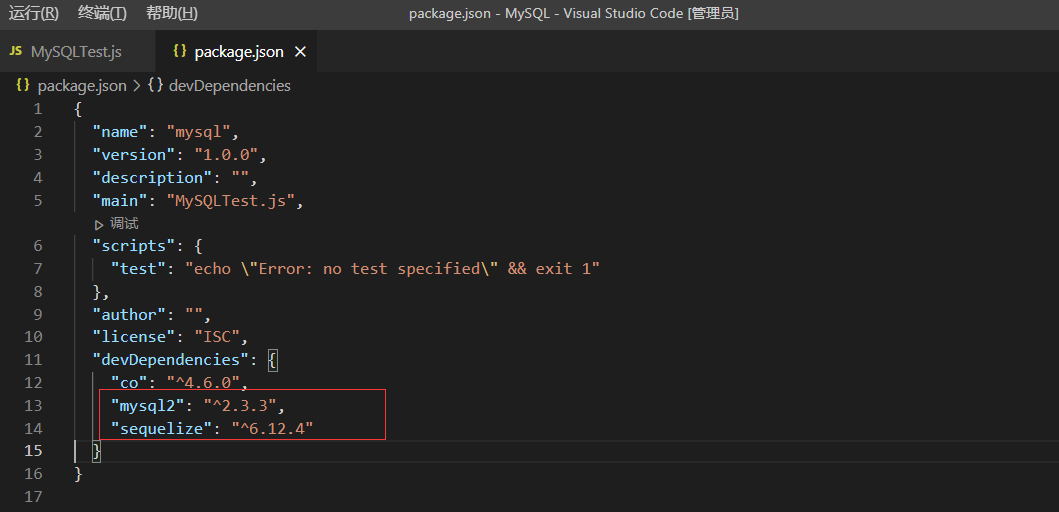The height and width of the screenshot is (512, 1059).
Task: Click the "description" key
Action: tap(153, 178)
